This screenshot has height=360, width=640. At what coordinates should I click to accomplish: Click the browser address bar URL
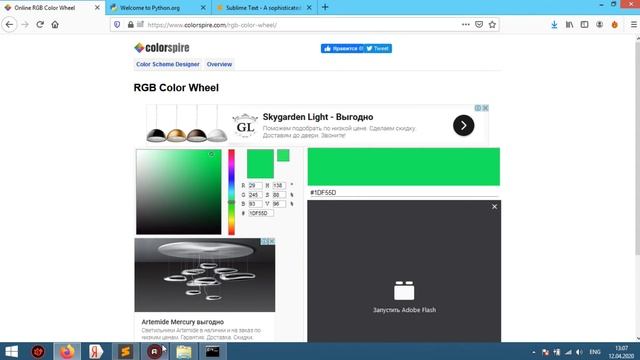point(212,25)
